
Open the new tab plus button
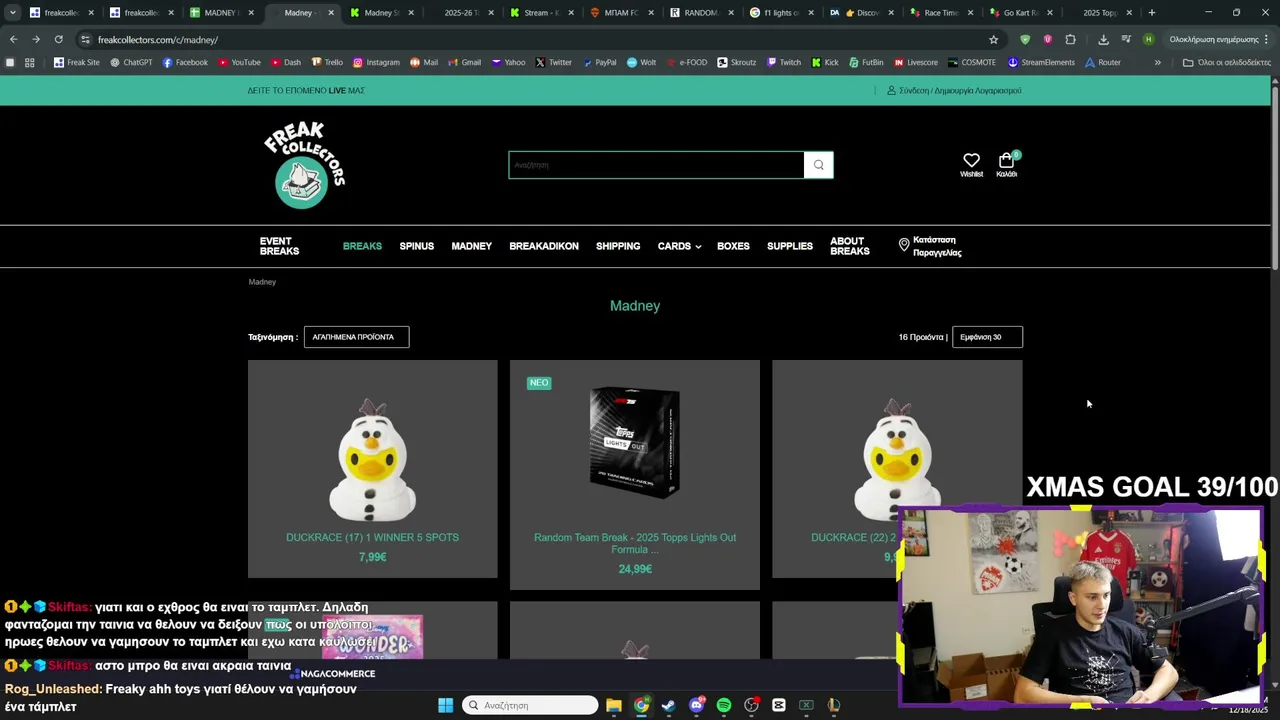pyautogui.click(x=1151, y=13)
